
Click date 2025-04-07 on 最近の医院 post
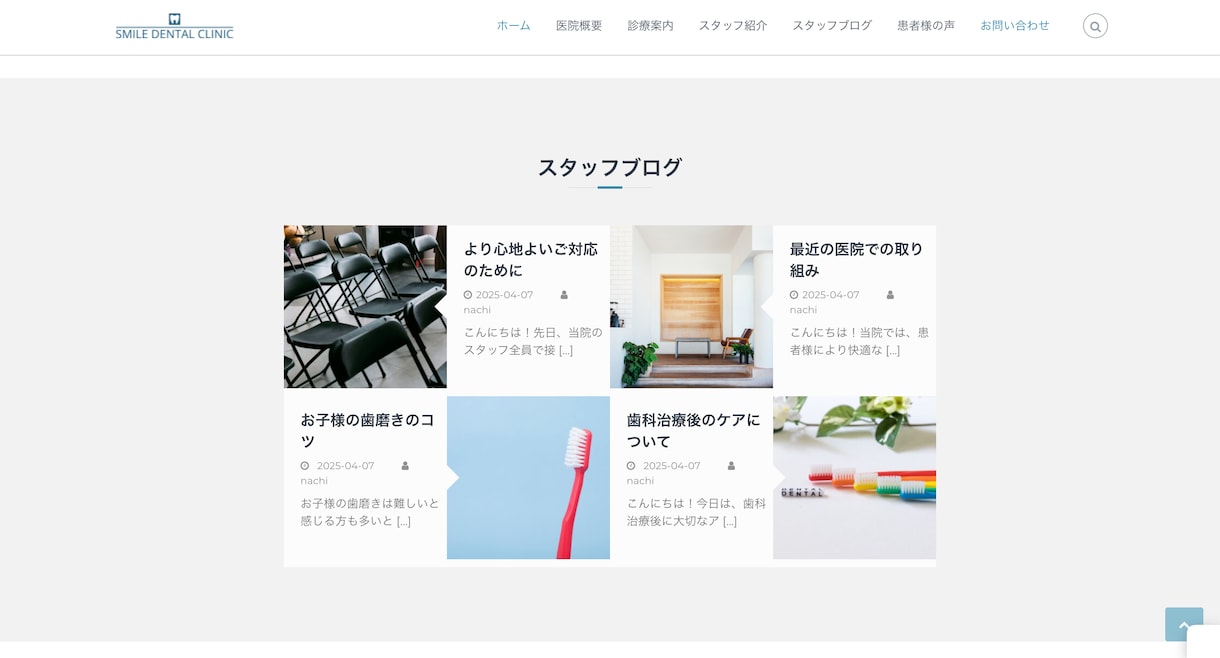point(830,295)
